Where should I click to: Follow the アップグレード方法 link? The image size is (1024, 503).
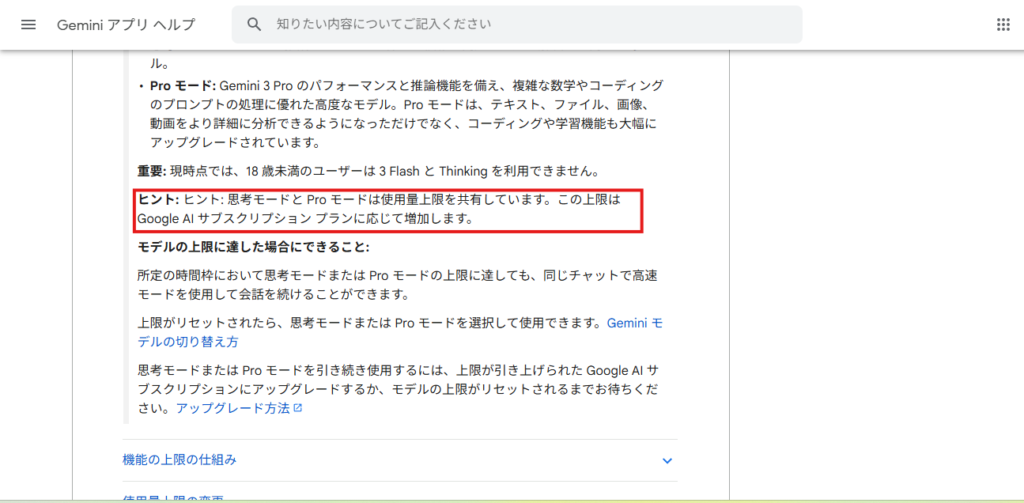(232, 408)
